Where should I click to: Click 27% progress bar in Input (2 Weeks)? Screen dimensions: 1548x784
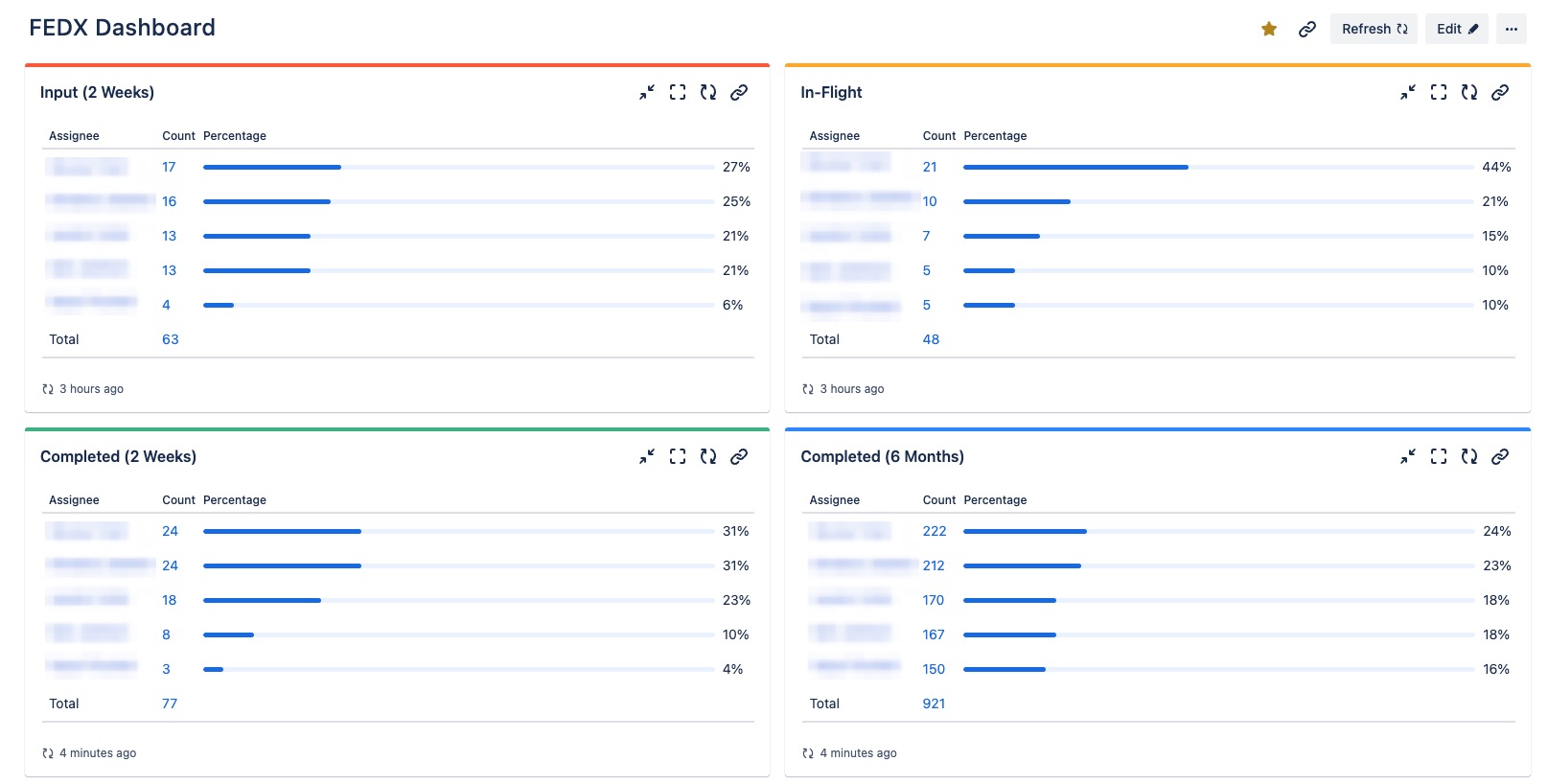(x=458, y=167)
